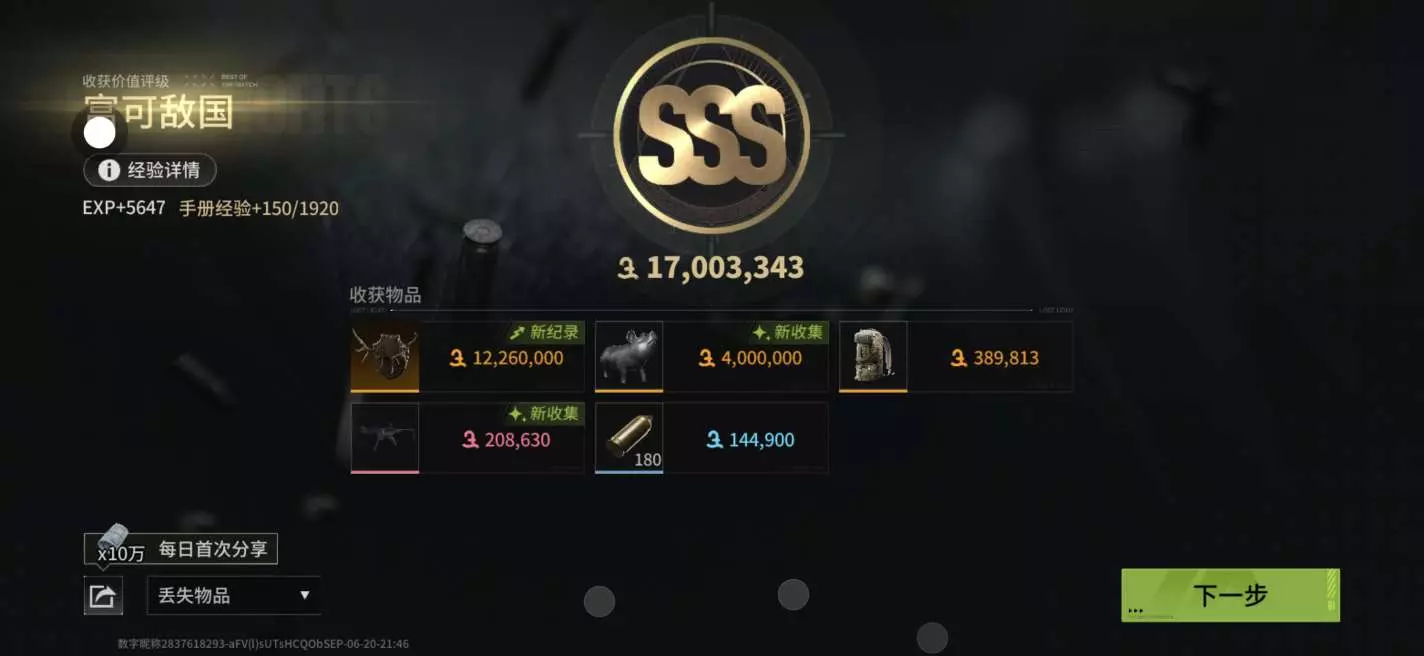
Task: Open the 丢失物品 dropdown
Action: point(234,595)
